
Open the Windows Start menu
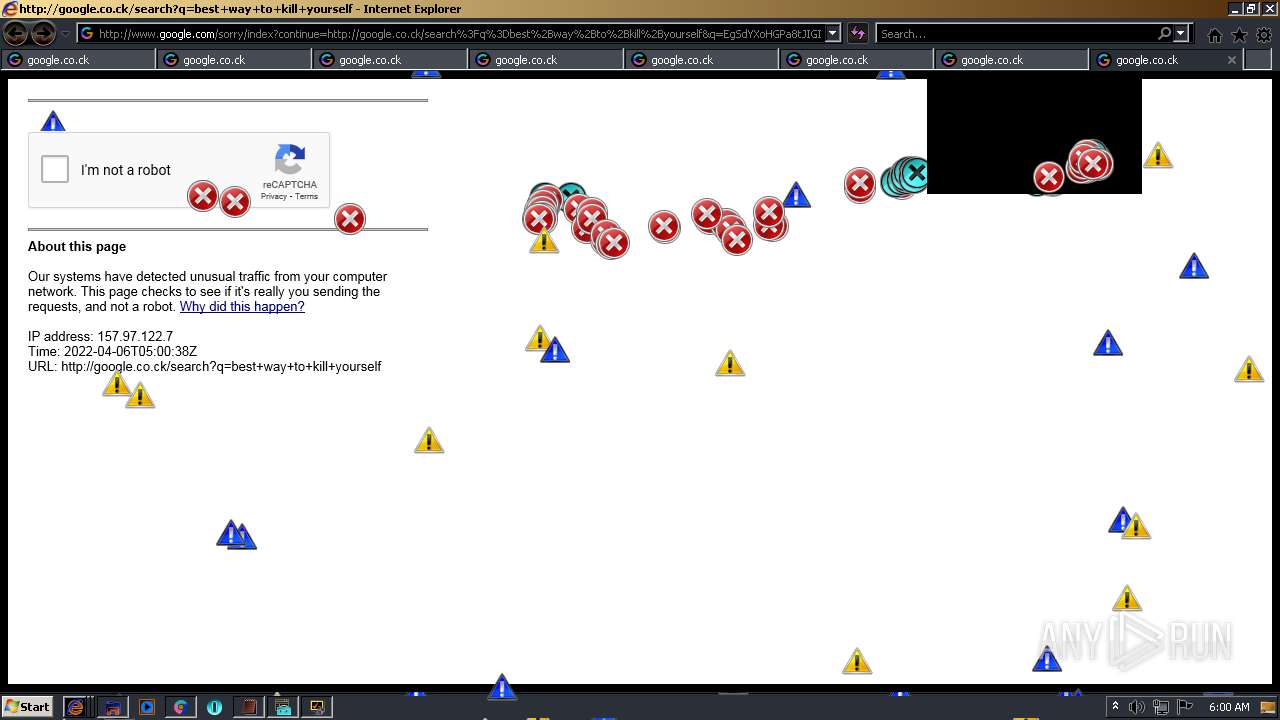28,706
